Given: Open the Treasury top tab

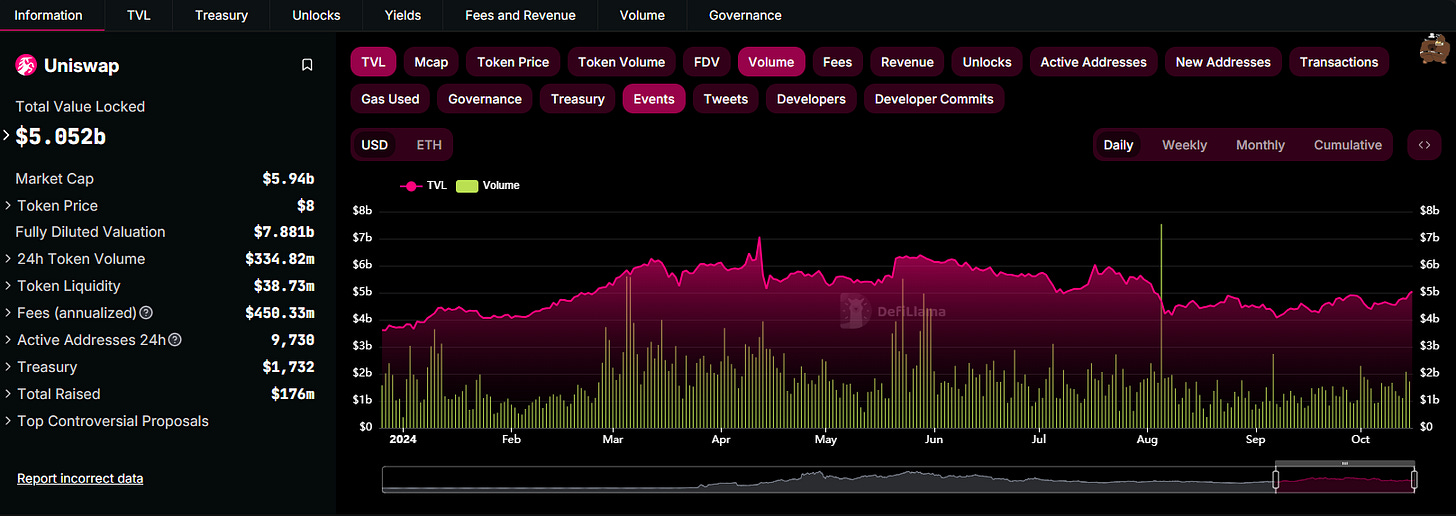Looking at the screenshot, I should point(222,15).
